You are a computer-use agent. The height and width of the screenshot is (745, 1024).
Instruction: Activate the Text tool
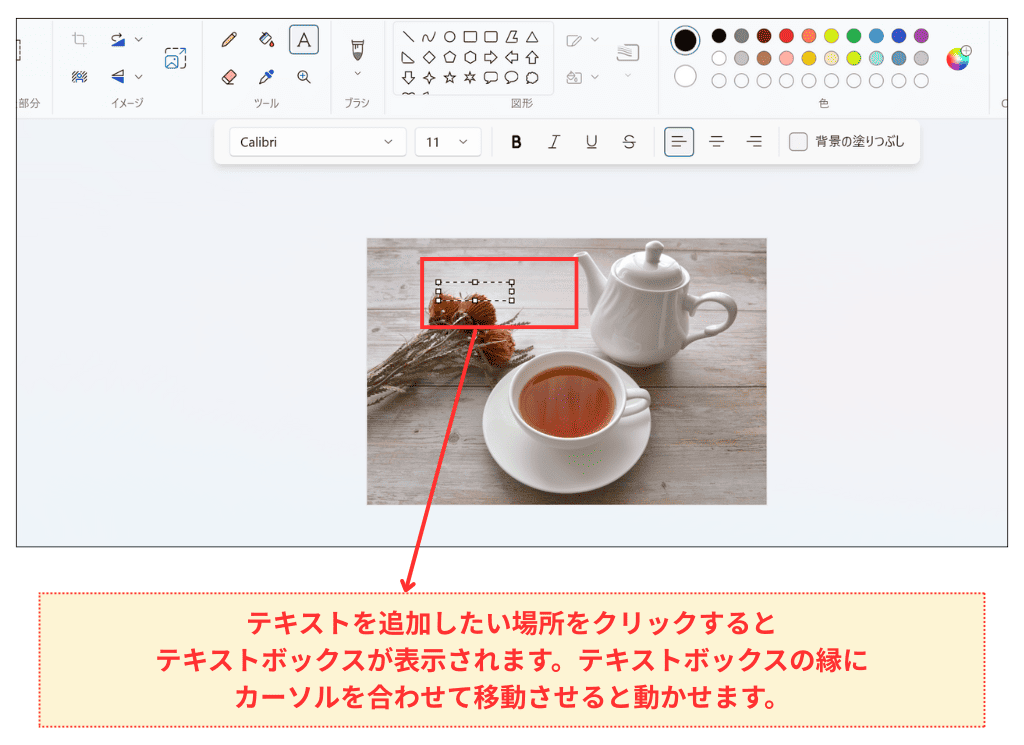pyautogui.click(x=304, y=40)
